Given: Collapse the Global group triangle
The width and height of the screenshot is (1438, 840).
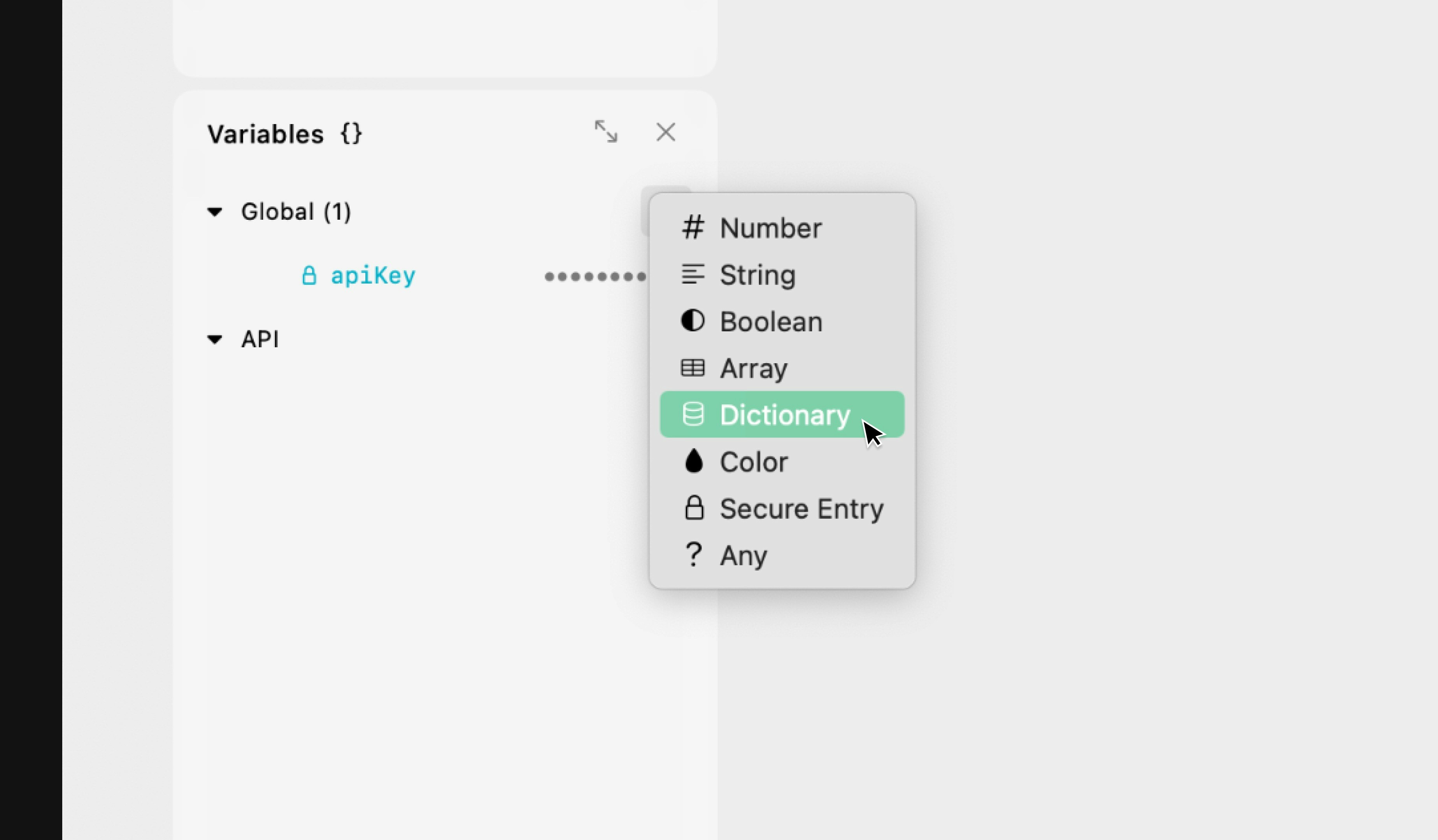Looking at the screenshot, I should pyautogui.click(x=214, y=212).
